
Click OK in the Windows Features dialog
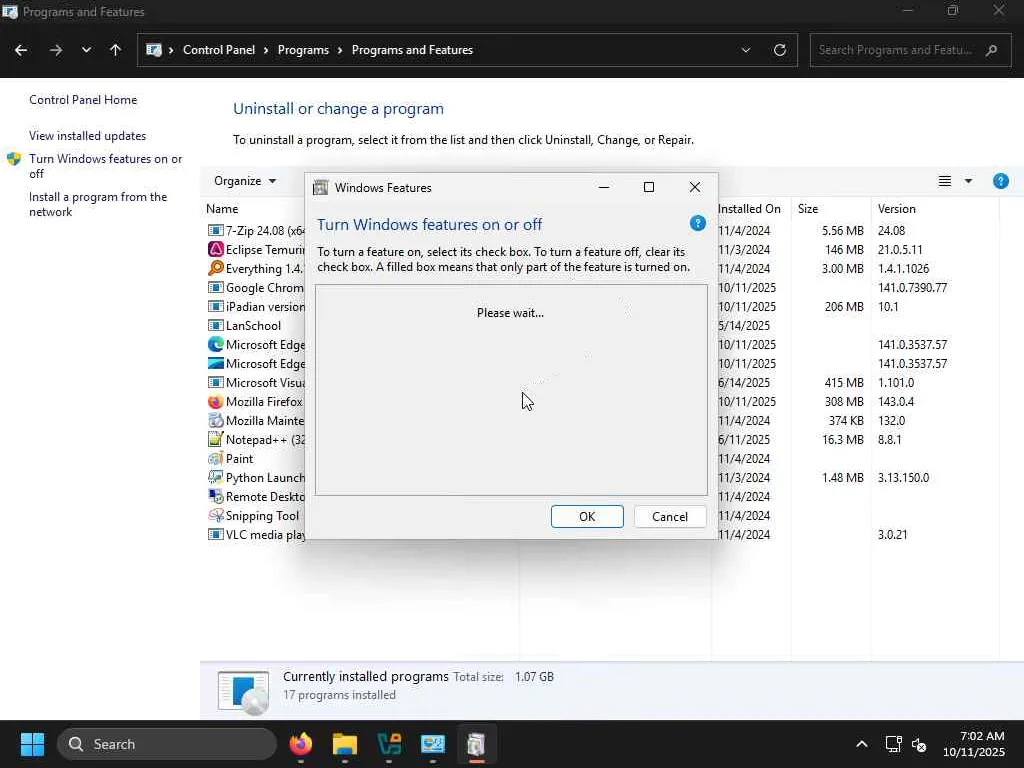(587, 517)
